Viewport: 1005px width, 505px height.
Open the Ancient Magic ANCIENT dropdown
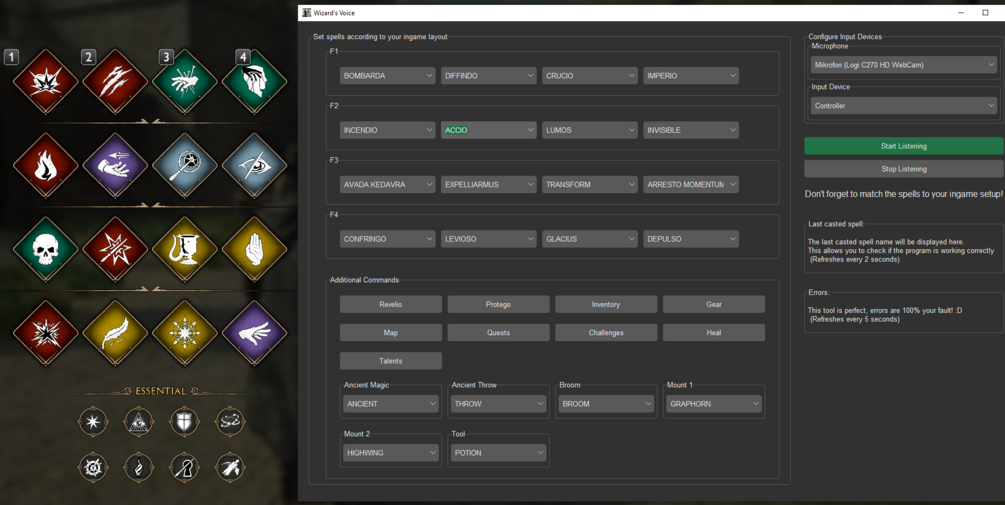[x=391, y=404]
